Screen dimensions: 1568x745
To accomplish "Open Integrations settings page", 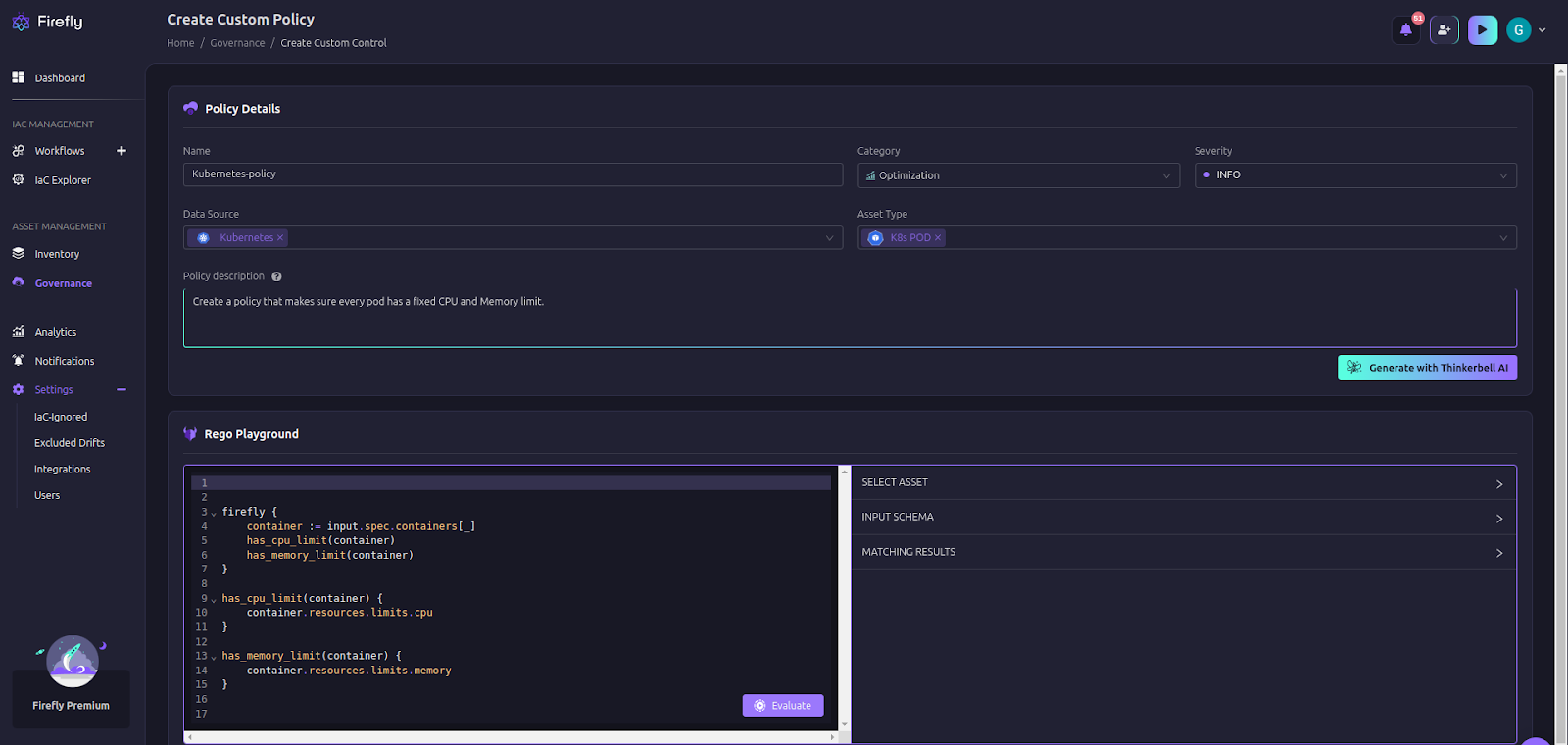I will click(63, 470).
